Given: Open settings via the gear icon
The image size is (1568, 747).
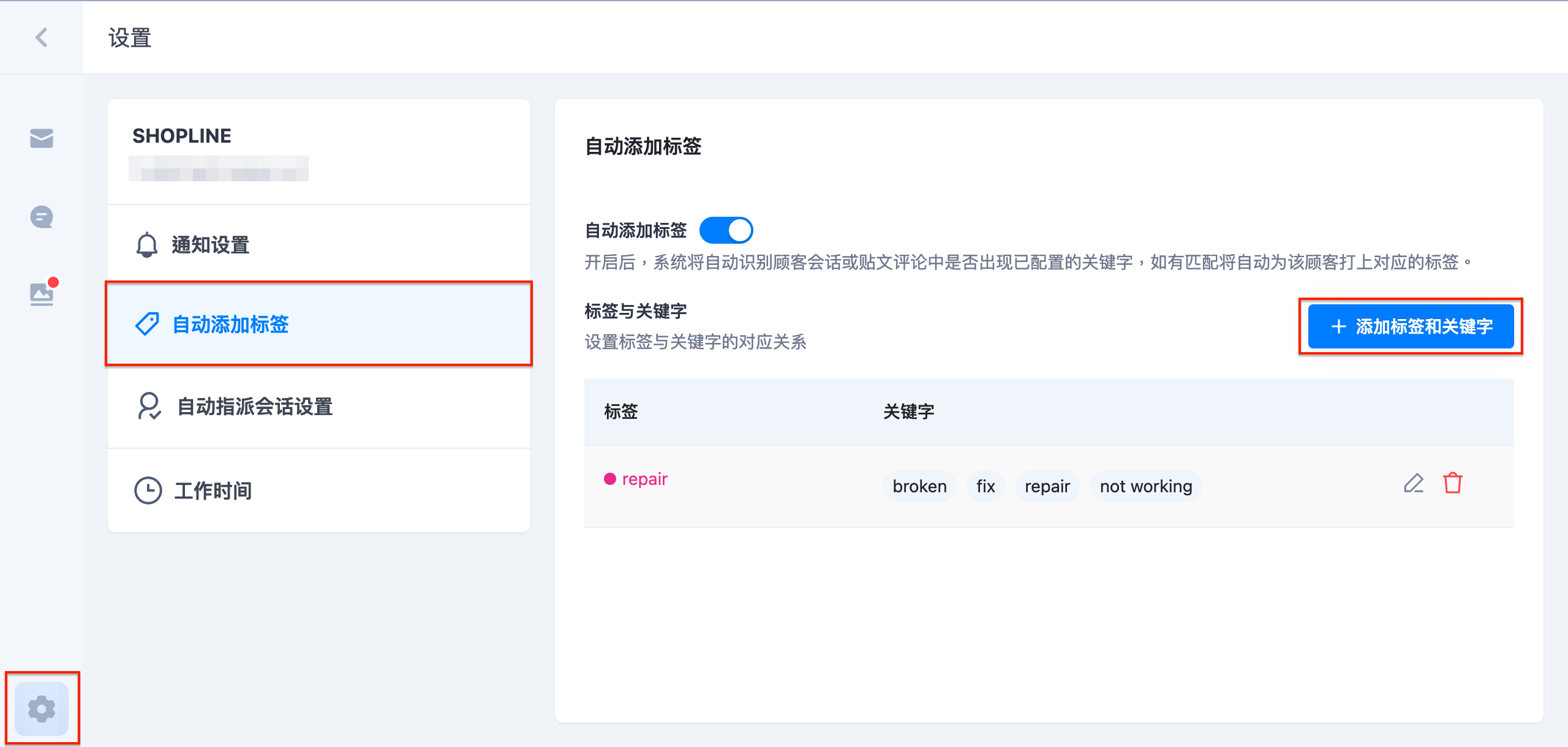Looking at the screenshot, I should click(x=42, y=709).
